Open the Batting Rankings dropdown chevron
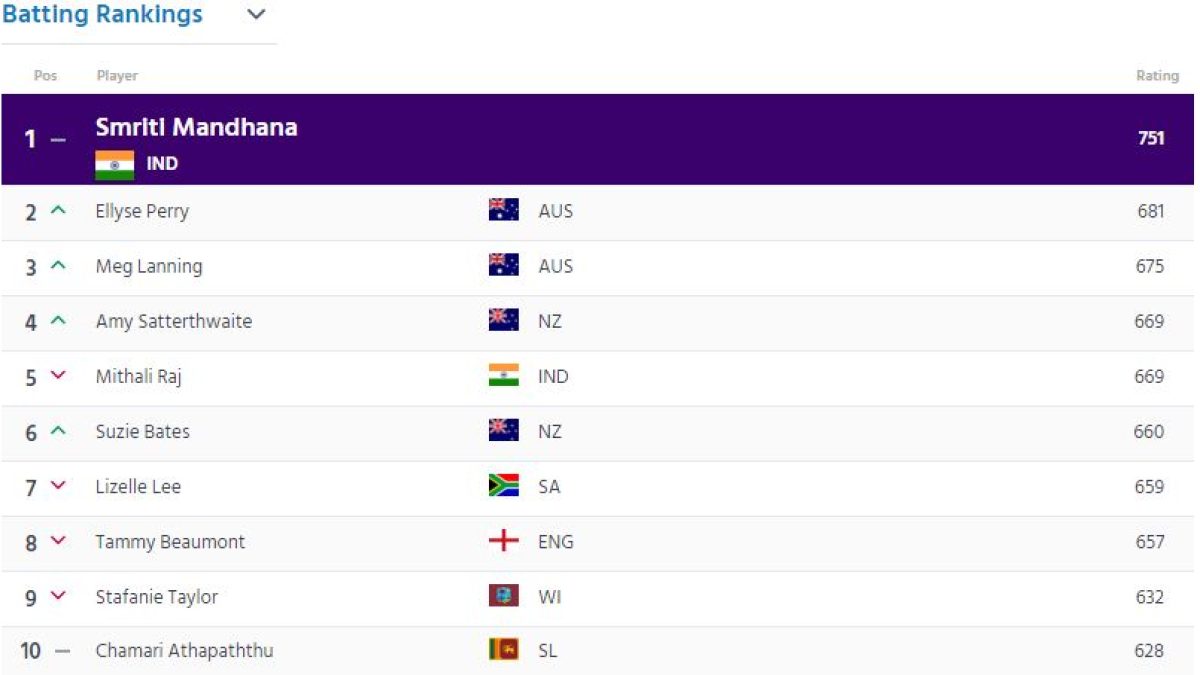 point(257,15)
